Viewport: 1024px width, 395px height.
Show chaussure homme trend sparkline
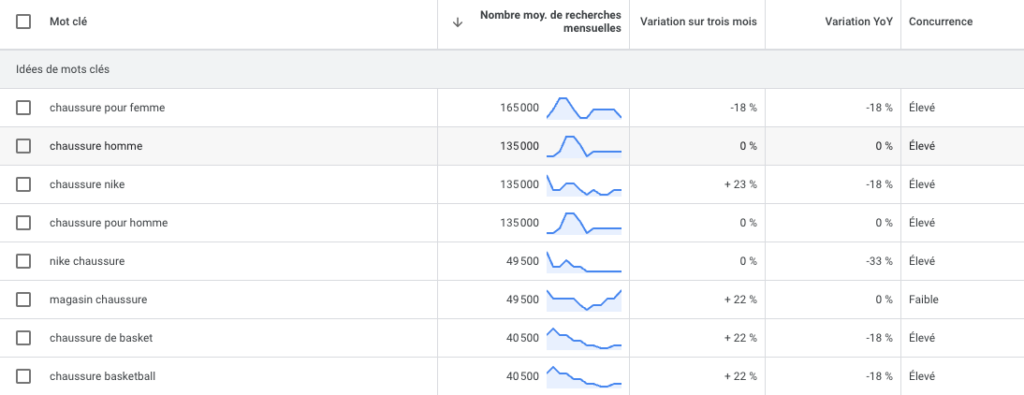[584, 146]
